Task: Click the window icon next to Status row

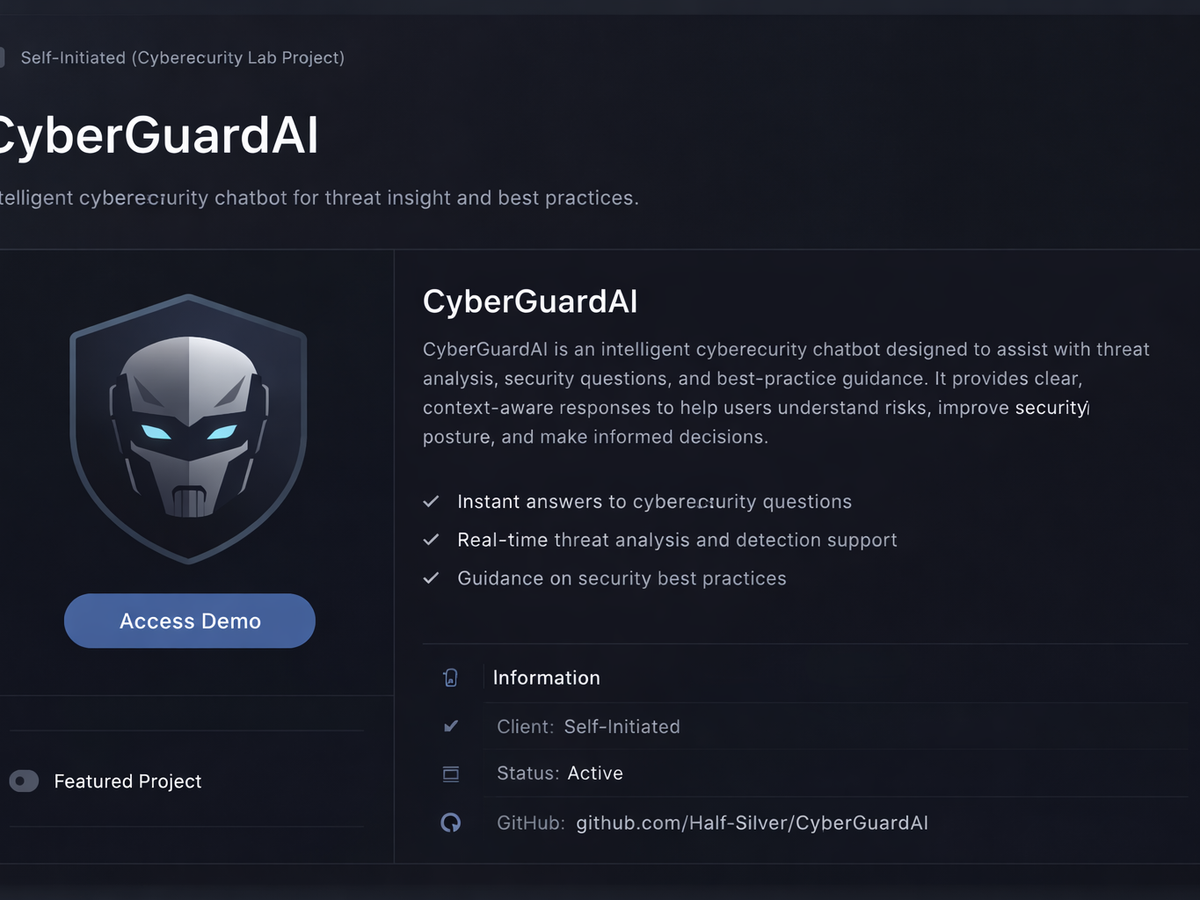Action: click(x=451, y=773)
